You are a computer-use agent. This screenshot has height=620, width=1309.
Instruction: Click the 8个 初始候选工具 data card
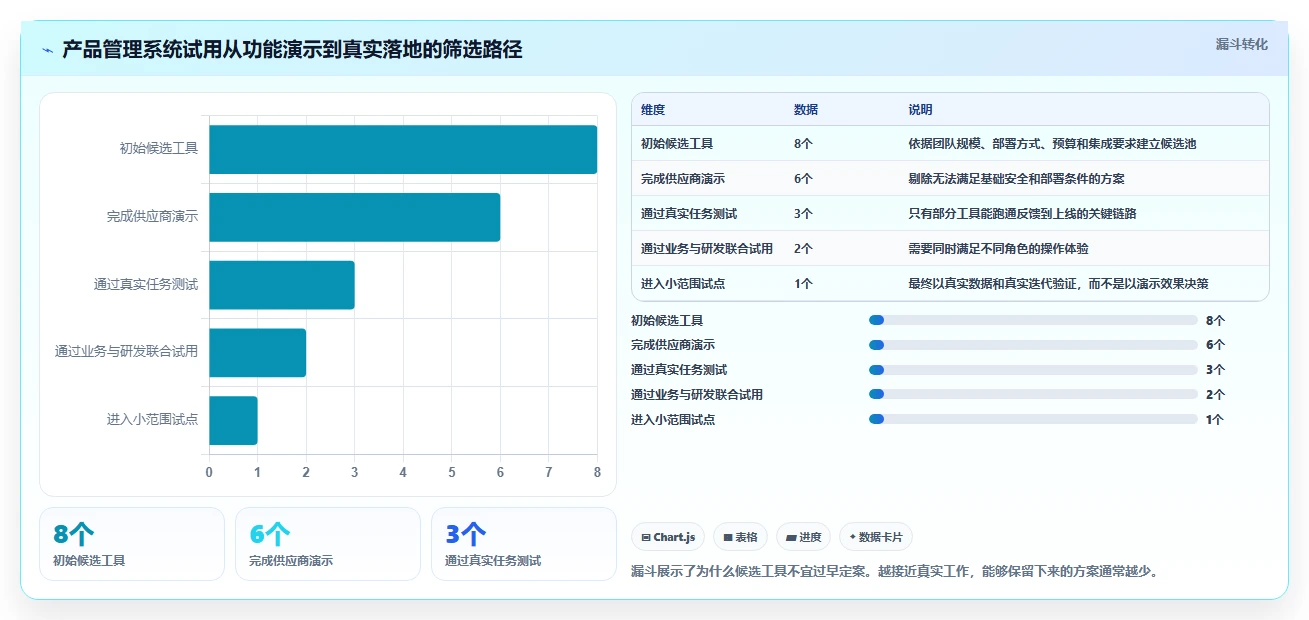click(132, 544)
